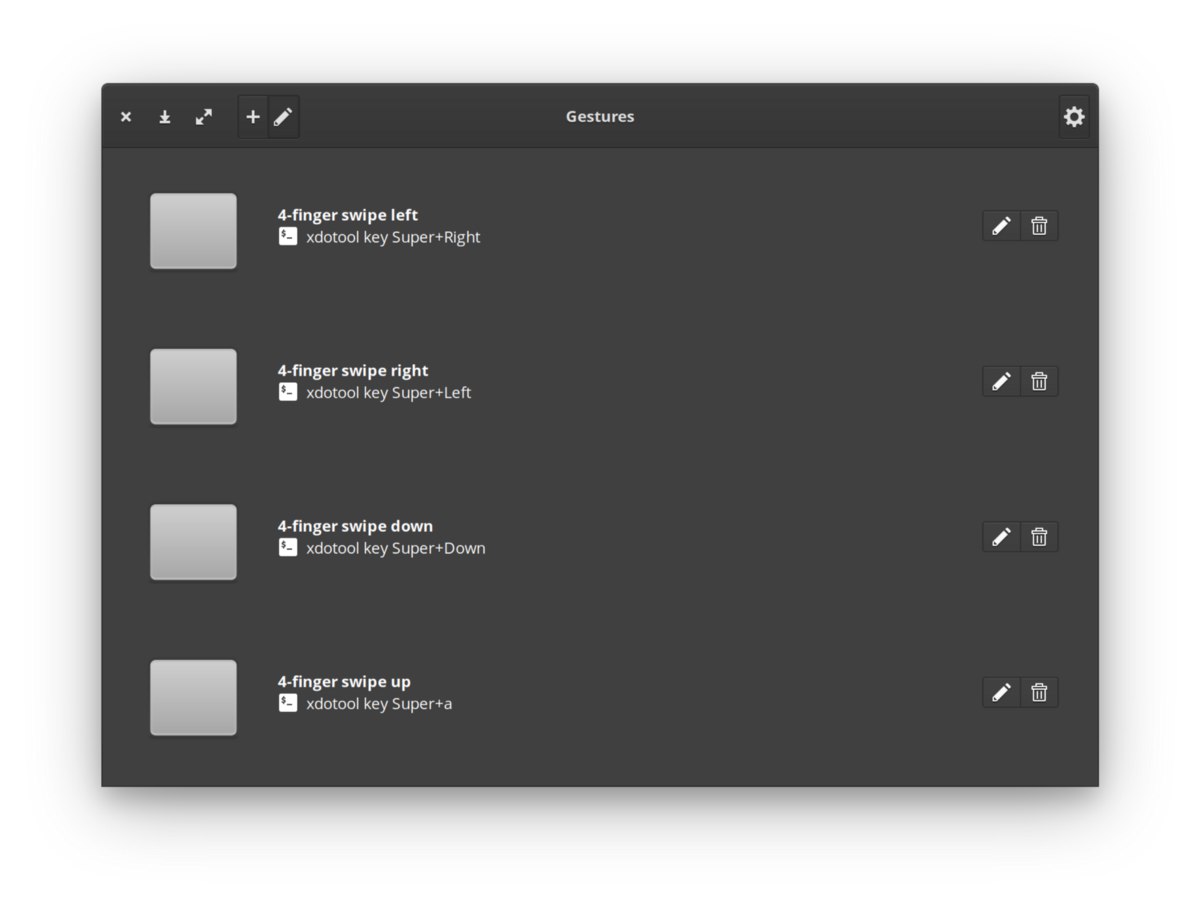This screenshot has height=906, width=1200.
Task: Select the "4-finger swipe up" title
Action: click(344, 682)
